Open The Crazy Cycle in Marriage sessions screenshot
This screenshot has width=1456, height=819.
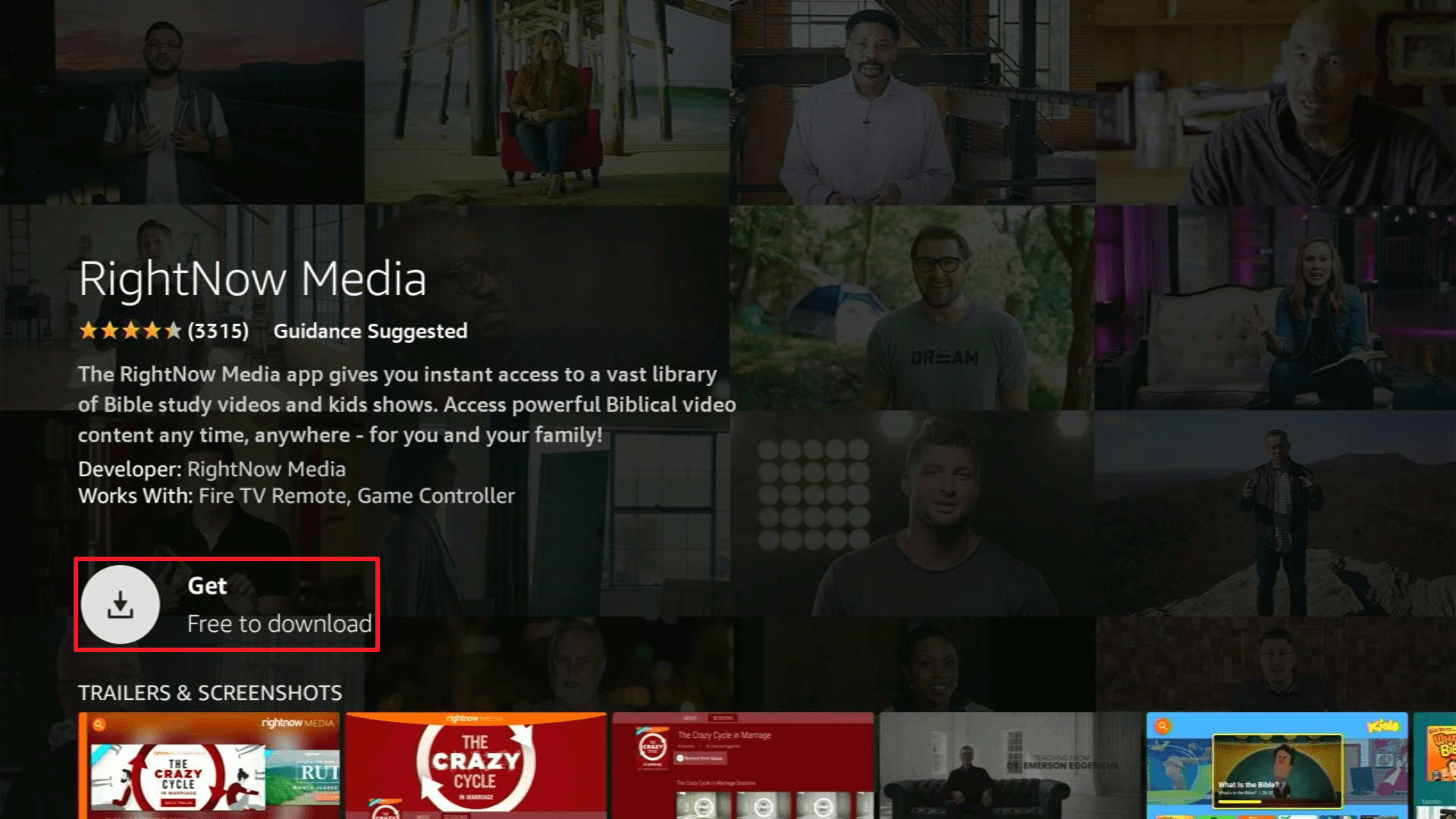[742, 765]
